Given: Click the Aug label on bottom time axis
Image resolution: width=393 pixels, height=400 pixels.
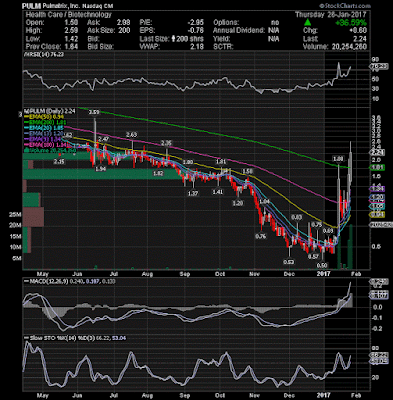Looking at the screenshot, I should tap(147, 394).
